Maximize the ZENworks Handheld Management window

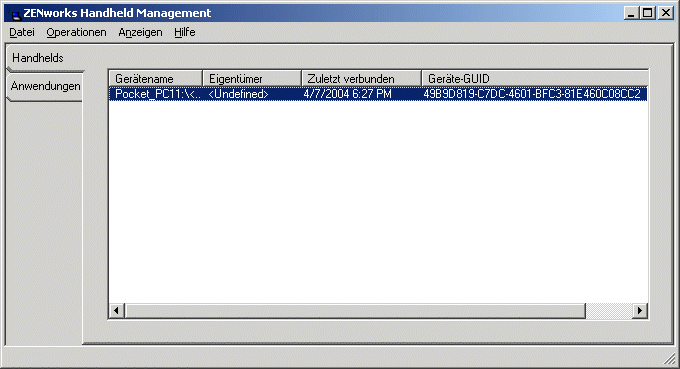647,13
